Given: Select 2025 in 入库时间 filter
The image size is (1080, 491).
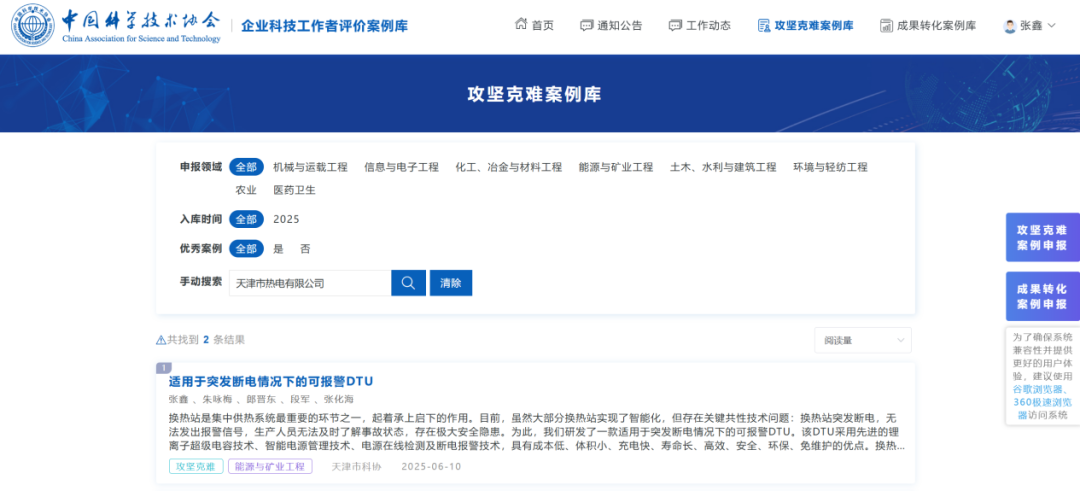Looking at the screenshot, I should click(286, 219).
